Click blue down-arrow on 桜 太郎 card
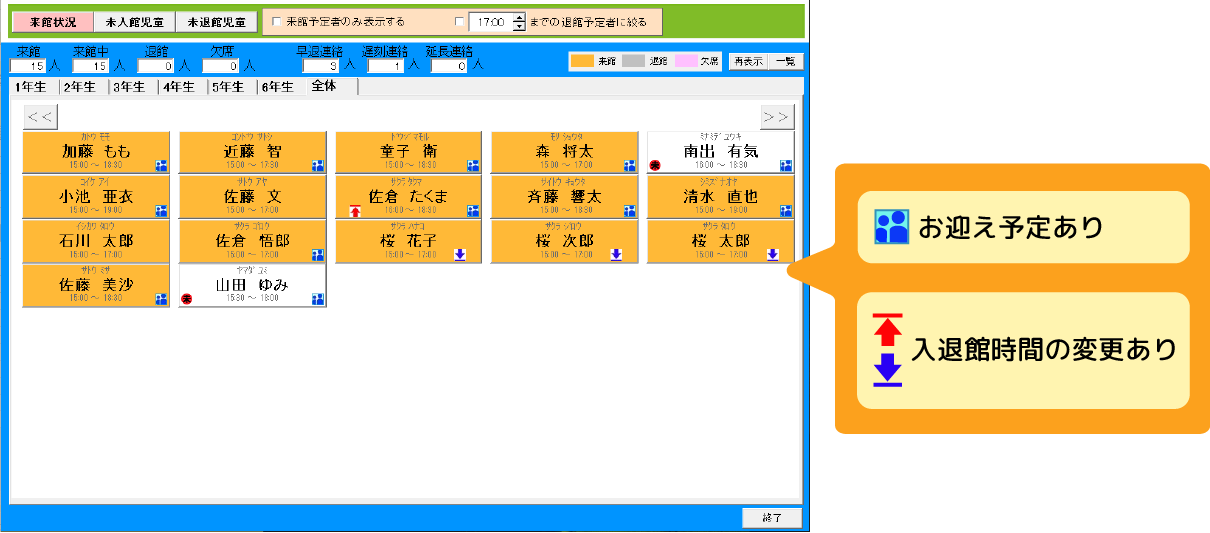Image resolution: width=1210 pixels, height=533 pixels. coord(772,255)
